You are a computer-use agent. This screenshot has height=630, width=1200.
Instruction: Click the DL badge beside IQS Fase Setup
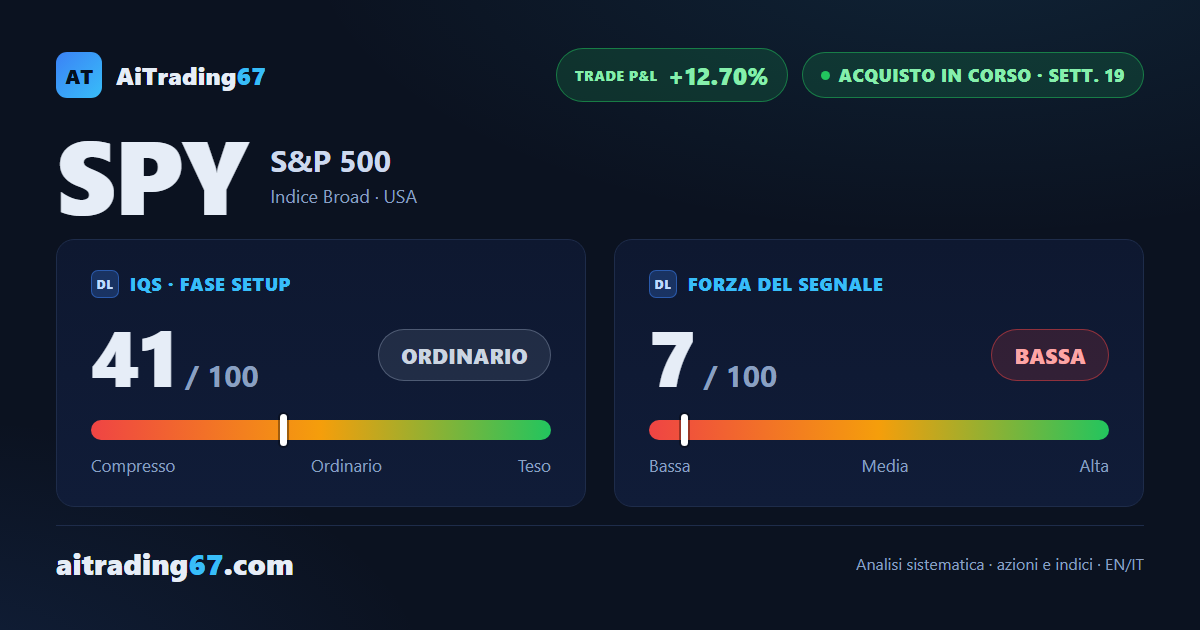[x=105, y=284]
